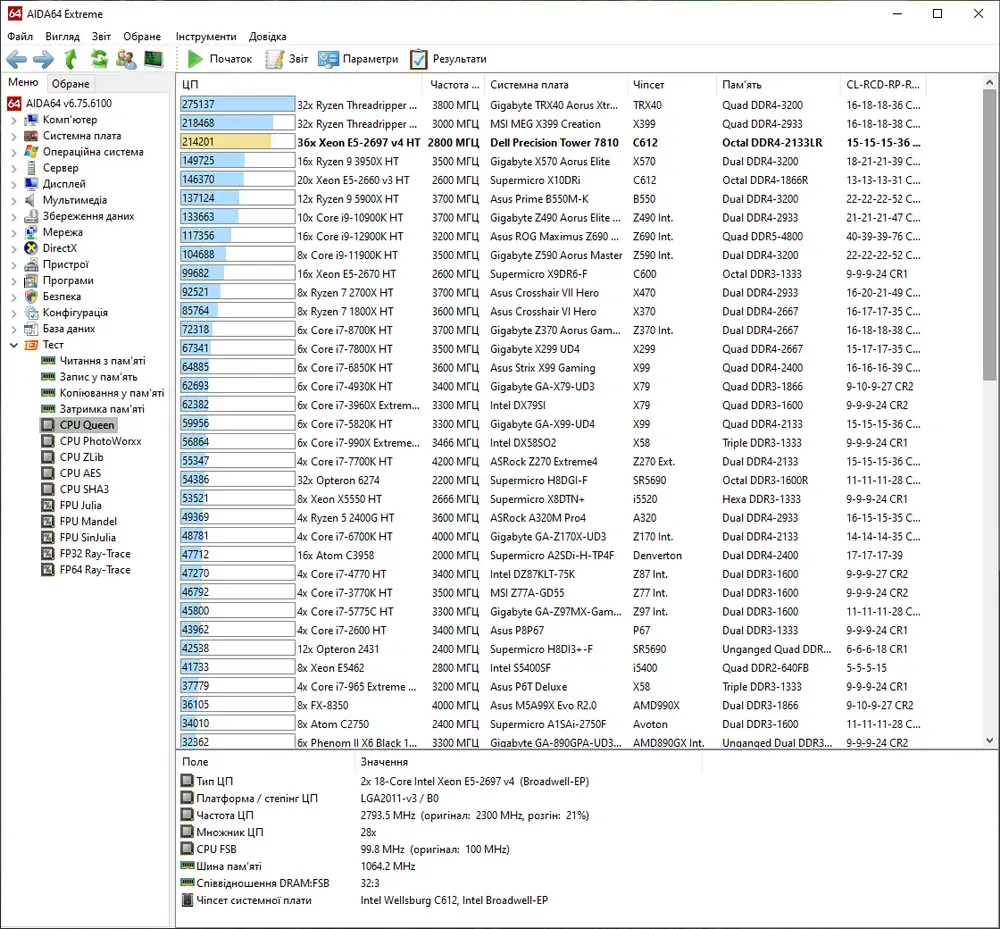Expand the Мережа tree node
This screenshot has height=929, width=1000.
(14, 232)
